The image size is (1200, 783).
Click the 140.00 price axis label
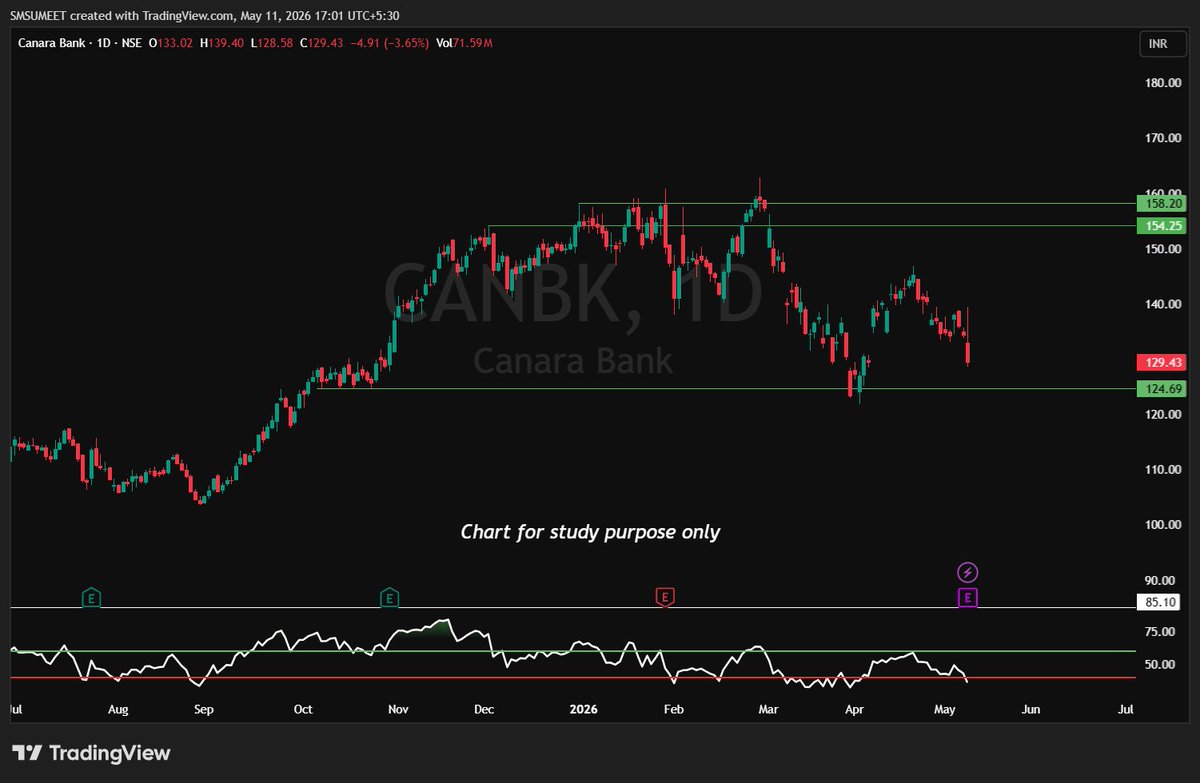click(1162, 304)
